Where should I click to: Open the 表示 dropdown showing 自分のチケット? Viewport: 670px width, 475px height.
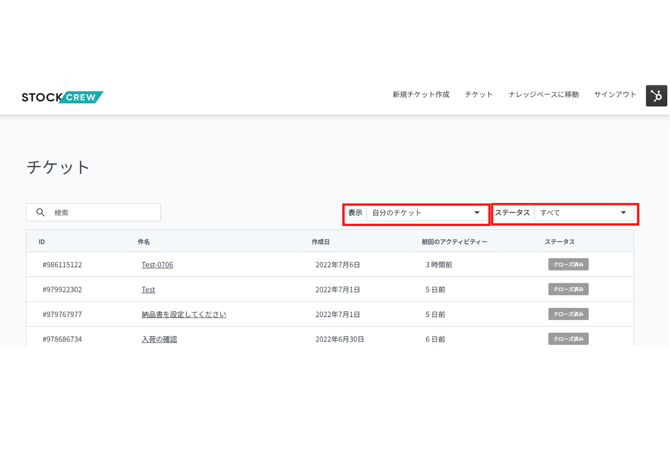pyautogui.click(x=427, y=213)
